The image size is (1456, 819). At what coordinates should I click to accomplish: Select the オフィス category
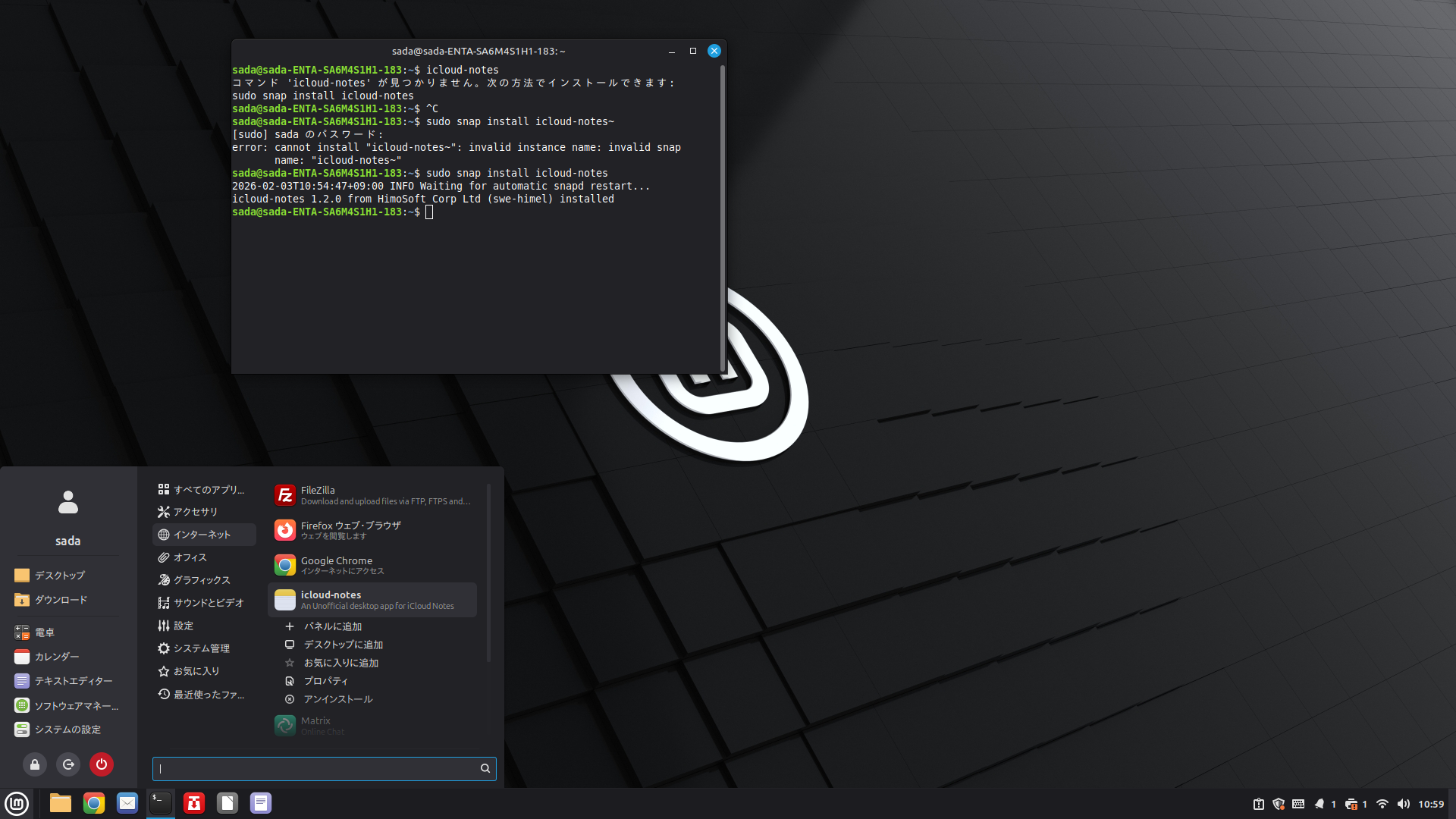point(190,557)
